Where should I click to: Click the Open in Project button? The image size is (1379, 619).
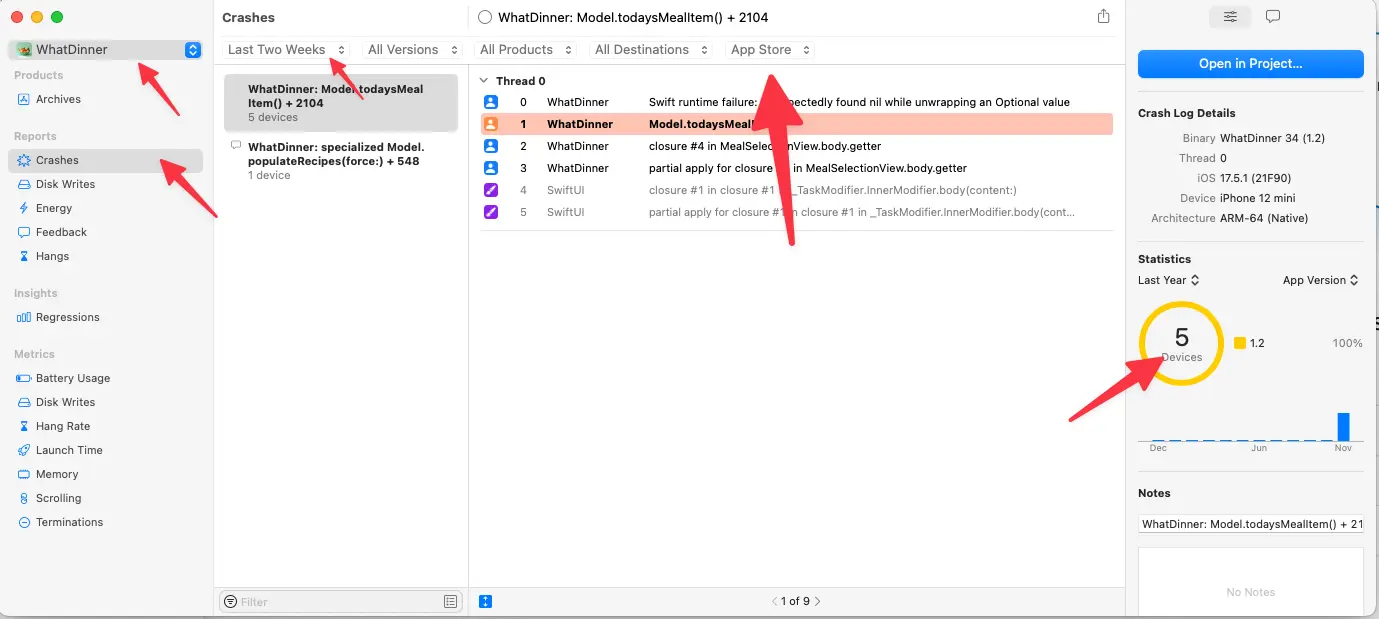coord(1250,64)
